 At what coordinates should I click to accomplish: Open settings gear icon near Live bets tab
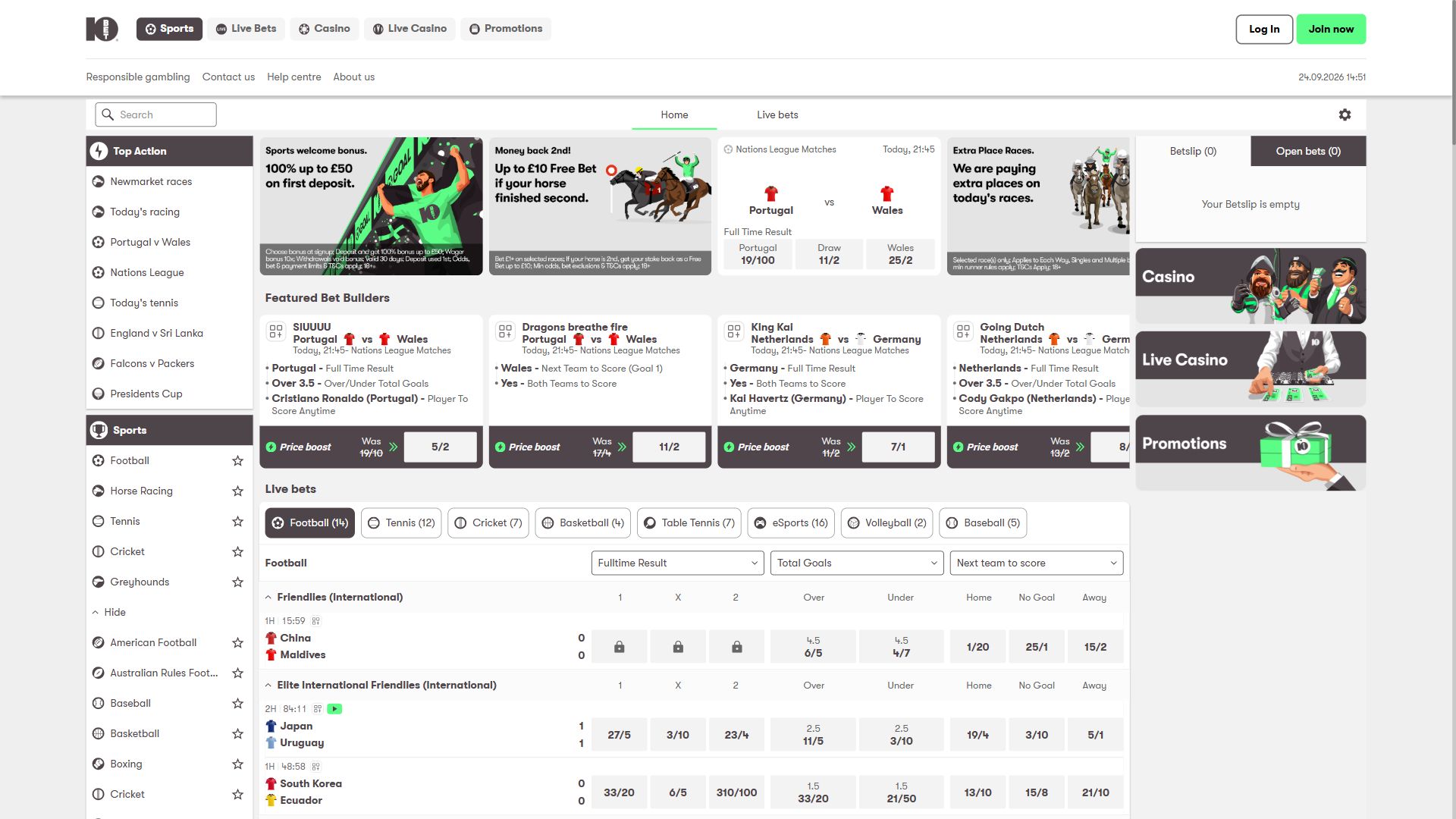coord(1345,115)
